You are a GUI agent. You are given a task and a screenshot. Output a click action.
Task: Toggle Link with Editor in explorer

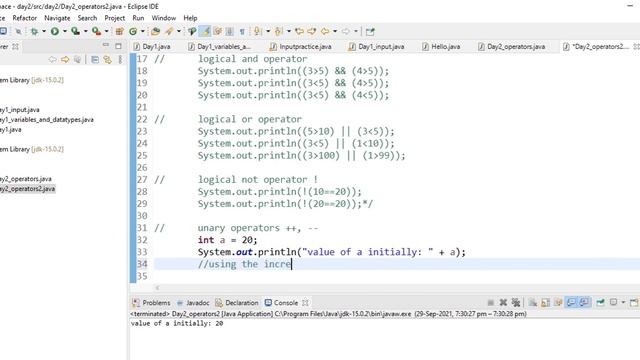[107, 60]
